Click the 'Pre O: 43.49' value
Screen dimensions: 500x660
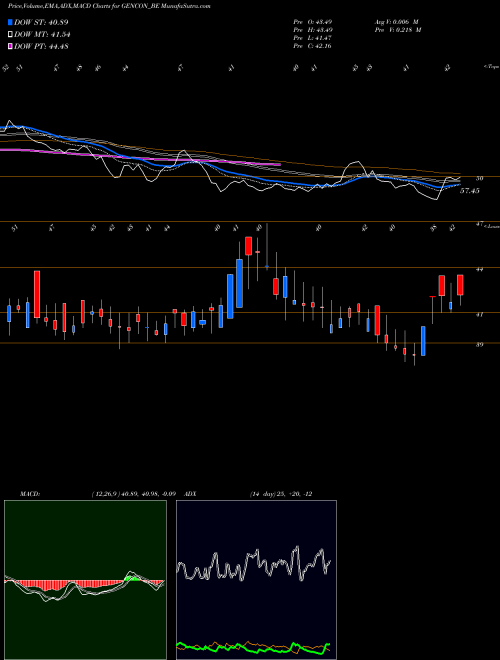pyautogui.click(x=313, y=22)
